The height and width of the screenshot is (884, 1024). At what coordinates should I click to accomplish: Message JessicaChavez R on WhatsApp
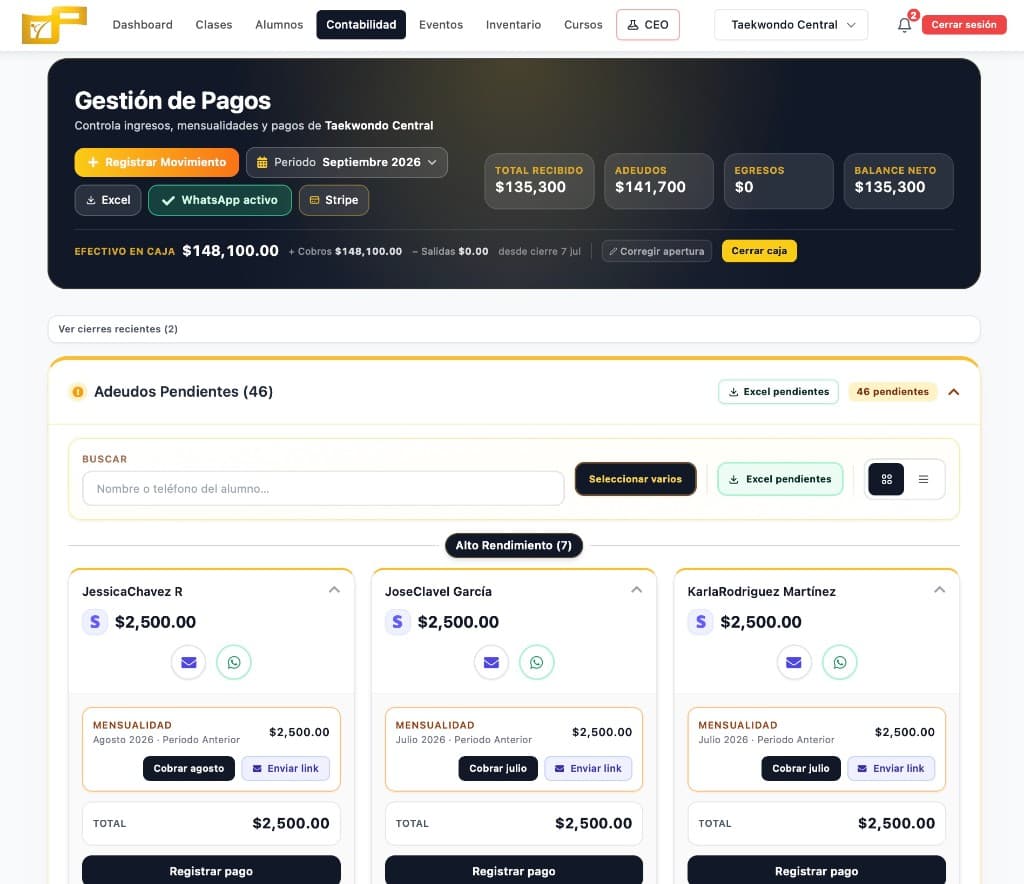tap(234, 662)
